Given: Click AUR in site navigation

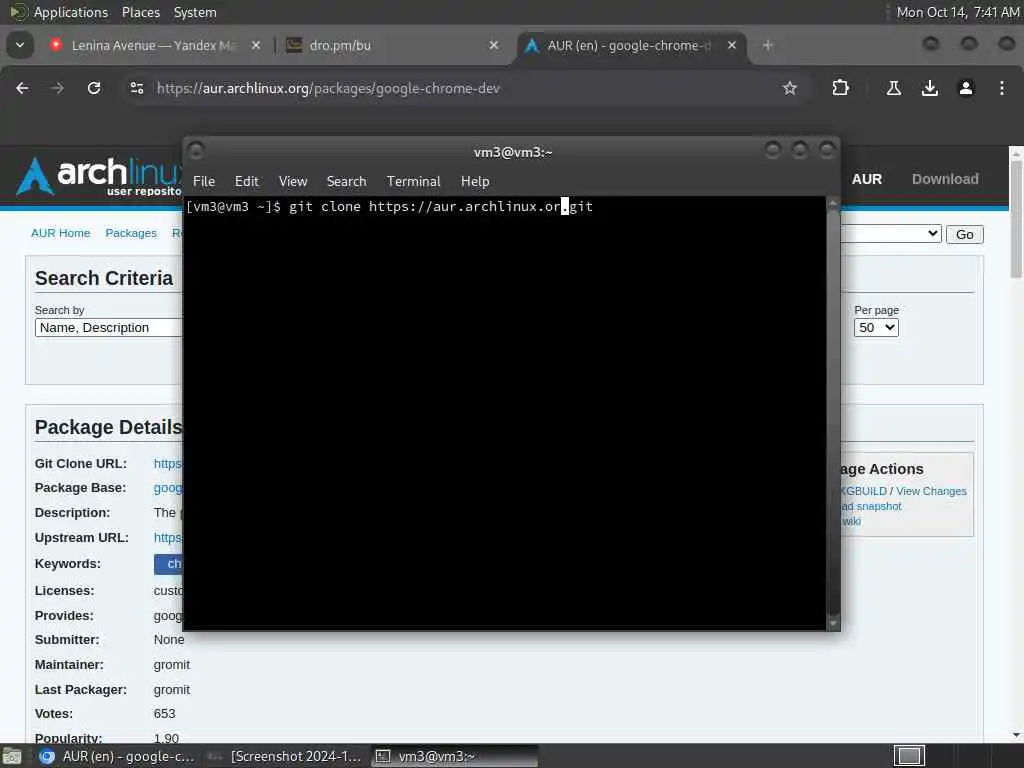Looking at the screenshot, I should tap(867, 179).
